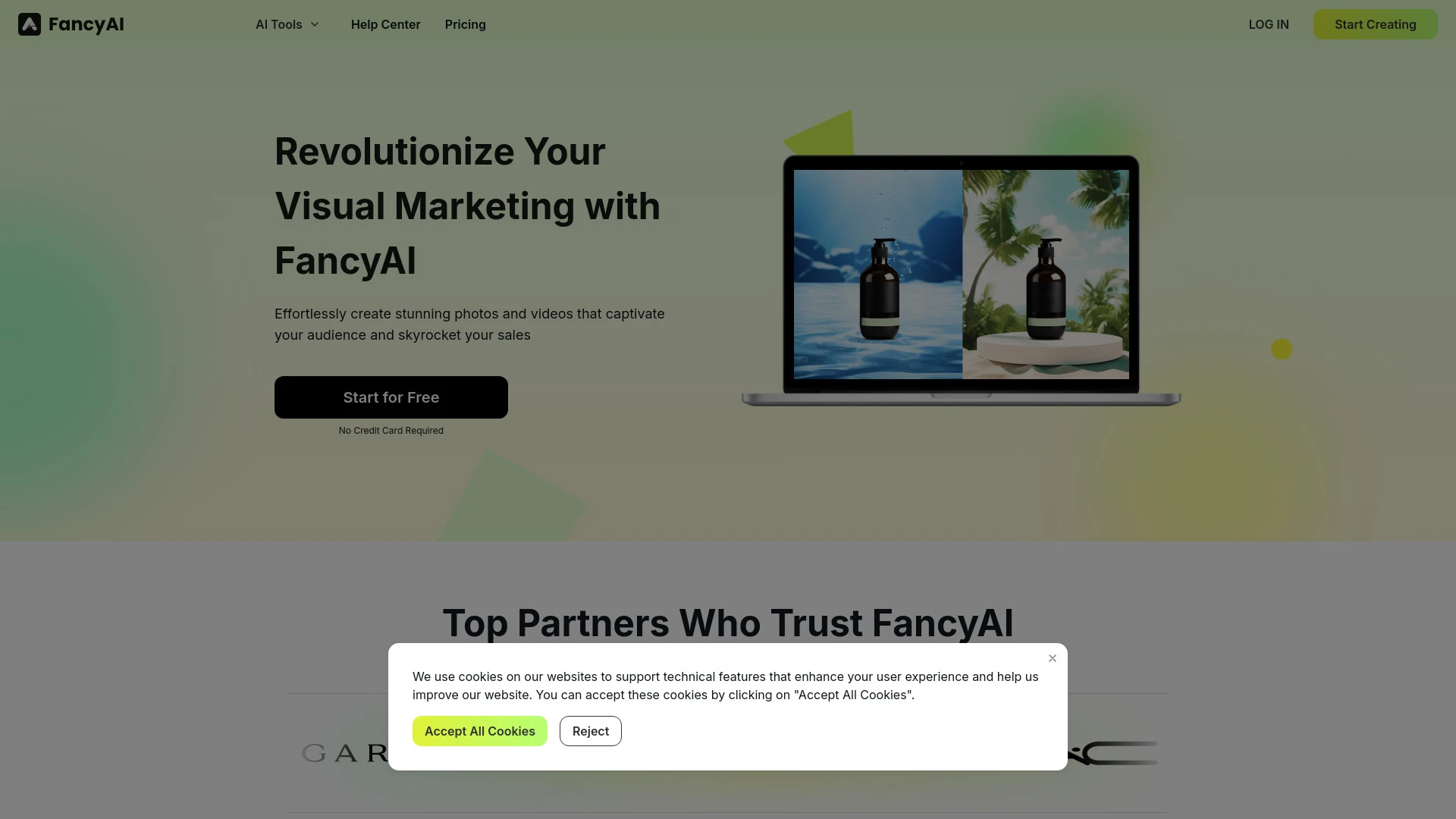This screenshot has width=1456, height=819.
Task: Click the No Credit Card Required link
Action: tap(390, 430)
